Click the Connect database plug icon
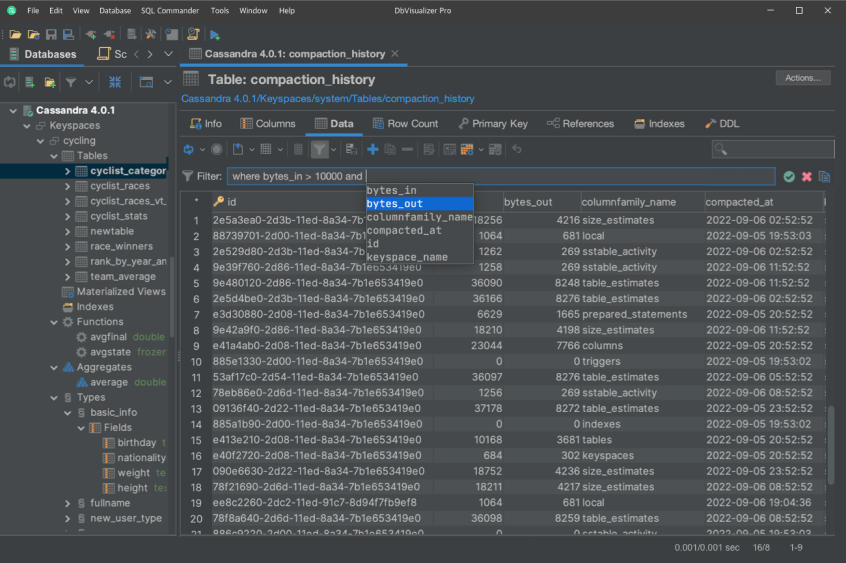The image size is (846, 563). tap(91, 35)
